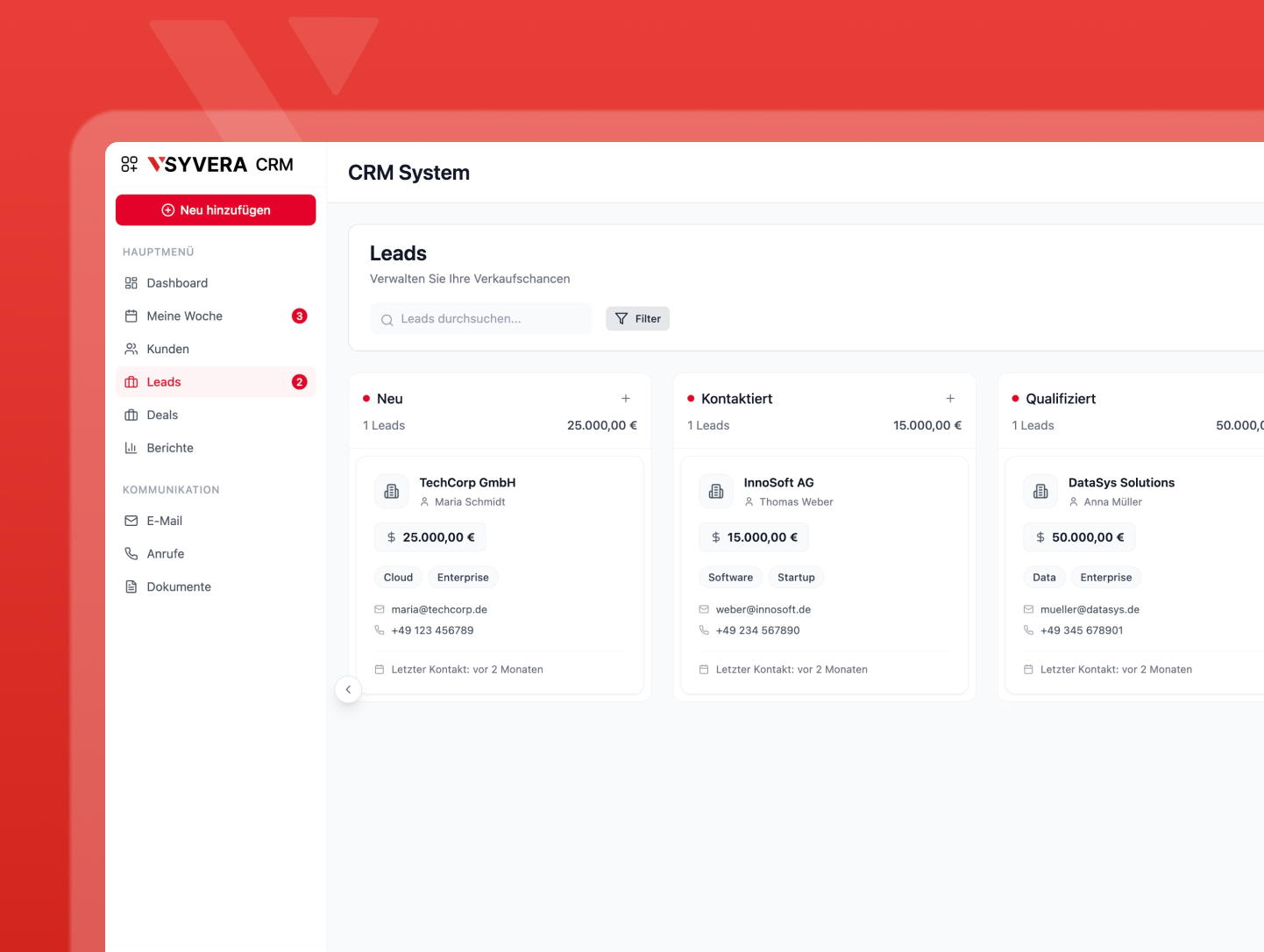Viewport: 1264px width, 952px height.
Task: Click the Leads durchsuchen search field
Action: click(x=480, y=318)
